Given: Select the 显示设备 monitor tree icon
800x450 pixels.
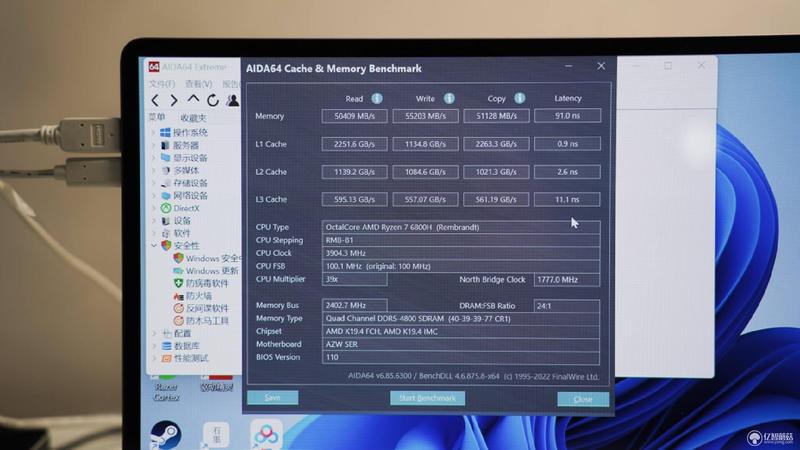Looking at the screenshot, I should point(165,158).
